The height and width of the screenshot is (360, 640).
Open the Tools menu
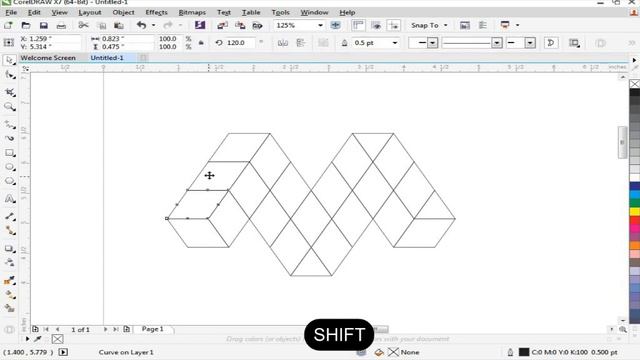tap(280, 12)
